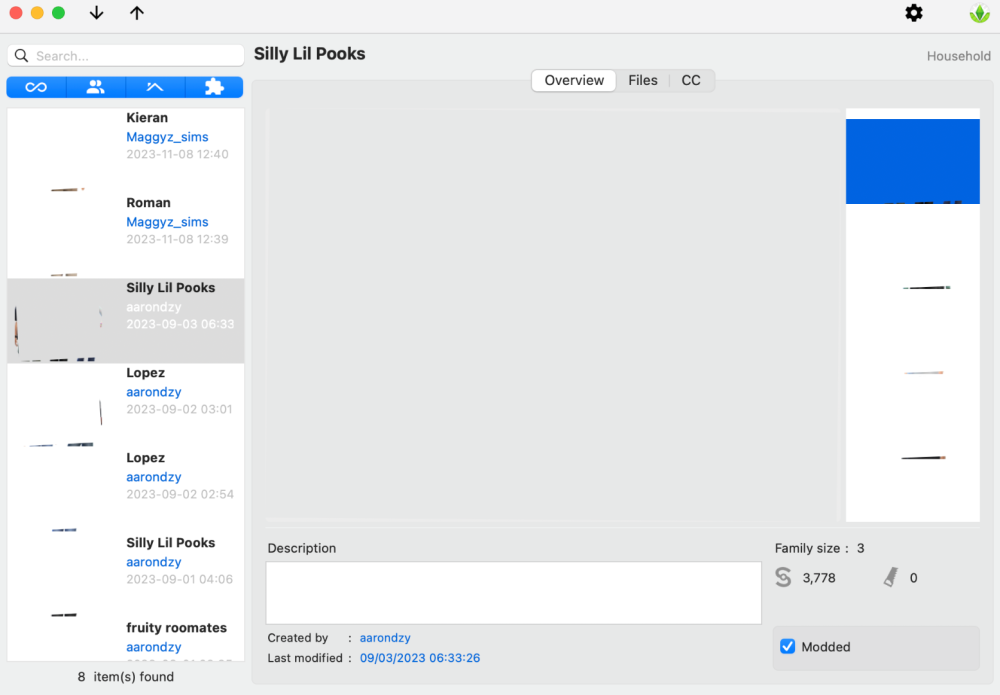The height and width of the screenshot is (695, 1000).
Task: Click the magnifying glass search icon
Action: pyautogui.click(x=22, y=56)
